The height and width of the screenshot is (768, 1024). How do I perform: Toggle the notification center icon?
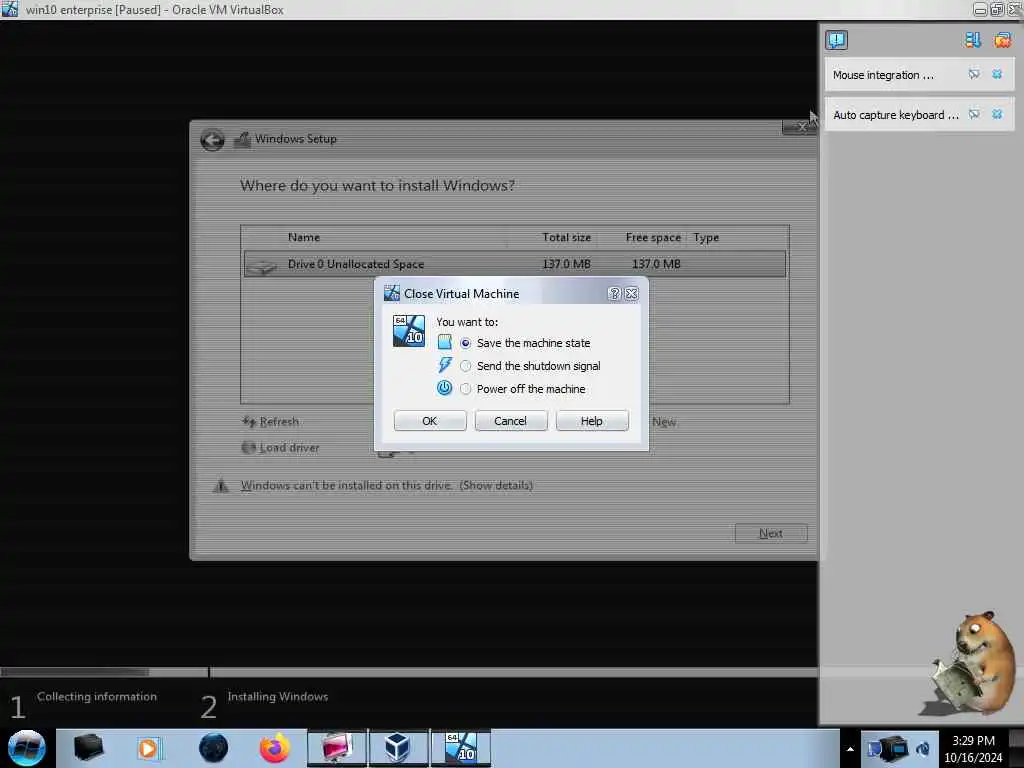point(836,40)
